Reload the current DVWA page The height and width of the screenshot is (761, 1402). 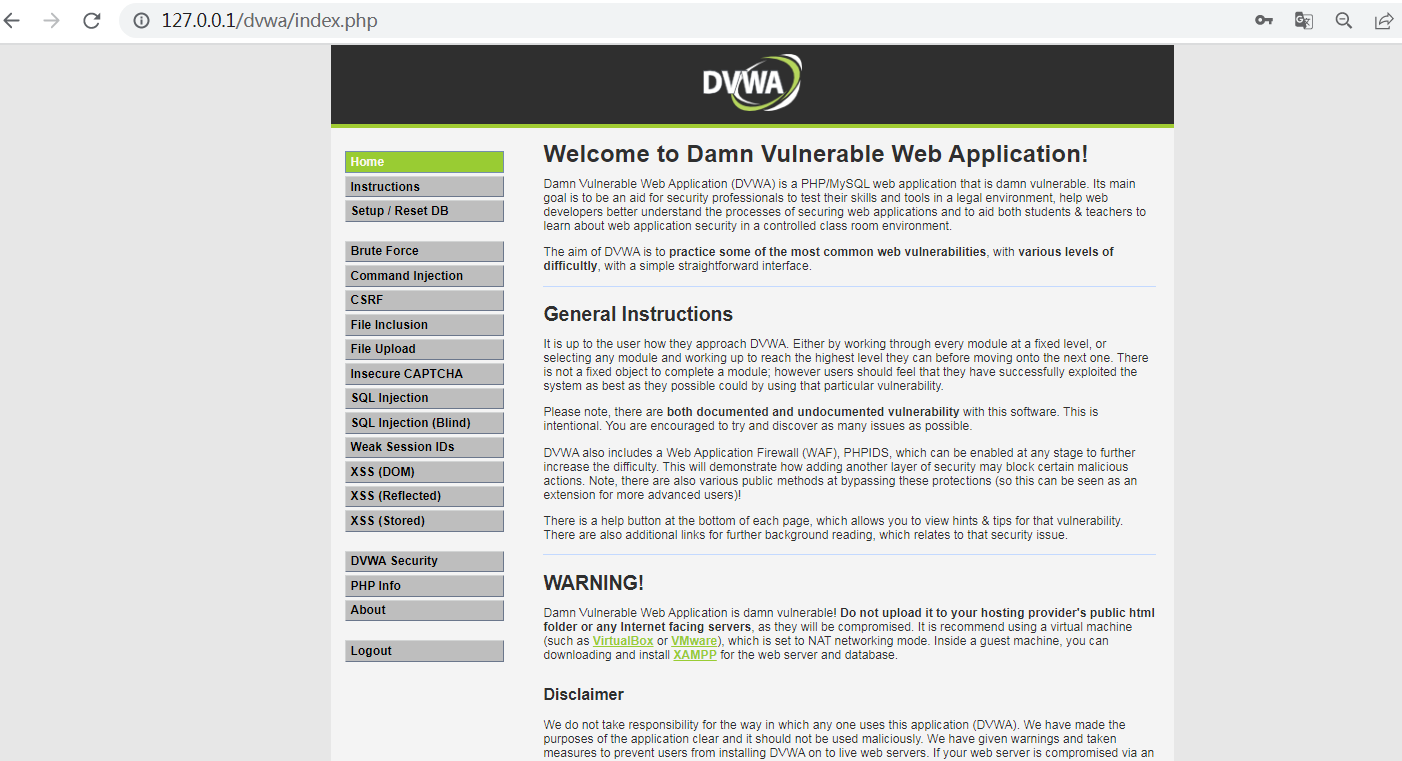91,20
